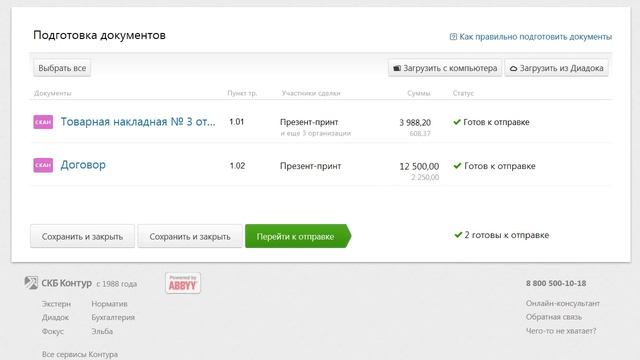640x360 pixels.
Task: Click the checkmark beside 2 готовы к отправке
Action: 458,235
